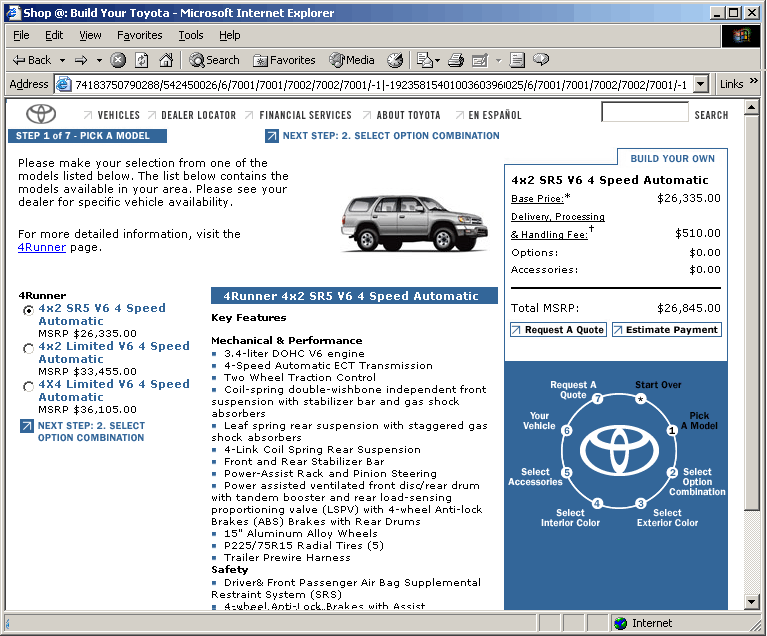The width and height of the screenshot is (767, 636).
Task: Expand the Links toolbar chevron
Action: coord(754,81)
